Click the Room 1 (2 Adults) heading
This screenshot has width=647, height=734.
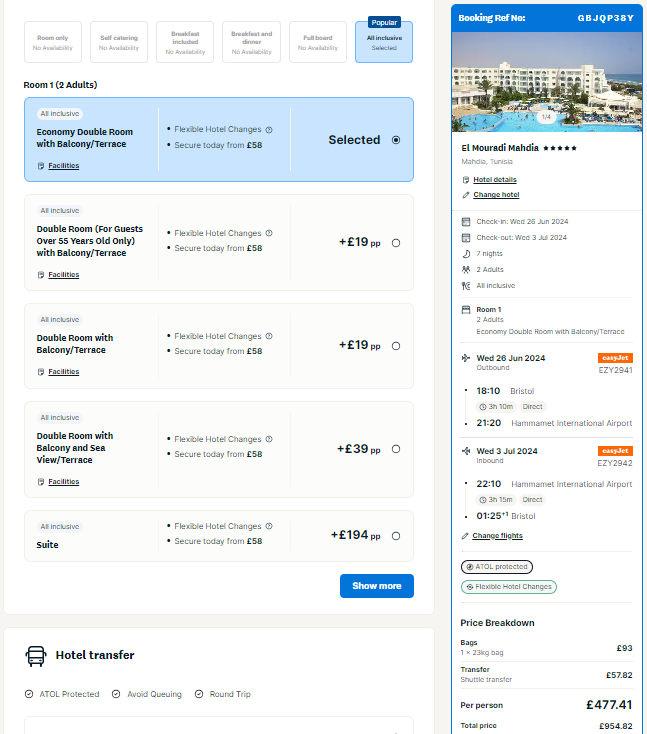(60, 85)
